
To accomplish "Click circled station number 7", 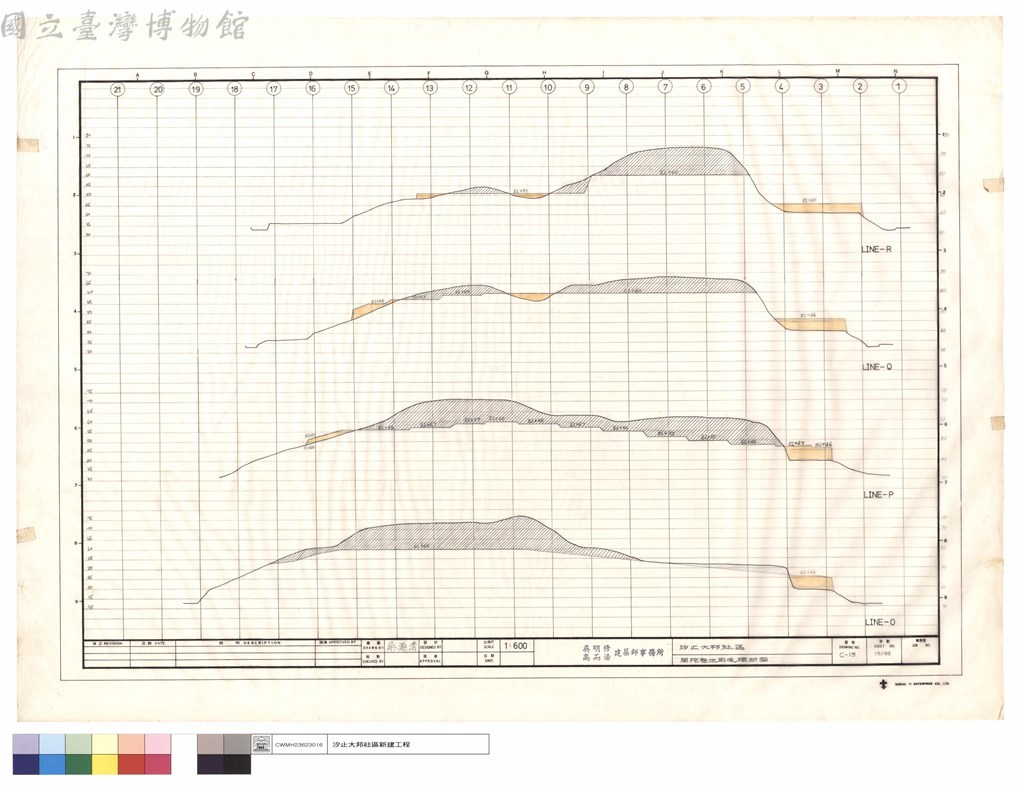I will click(665, 86).
